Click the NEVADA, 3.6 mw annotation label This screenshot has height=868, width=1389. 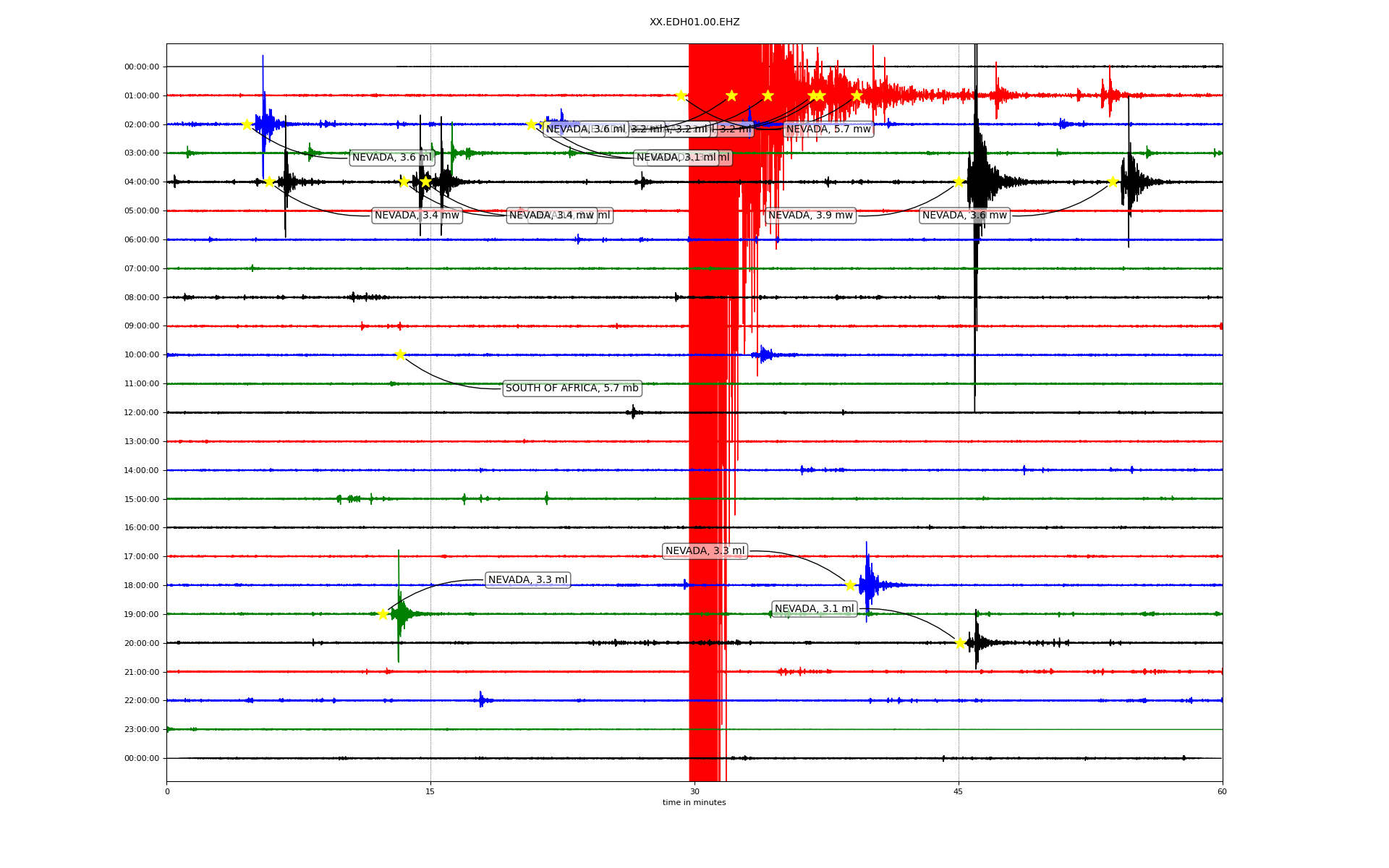point(964,216)
